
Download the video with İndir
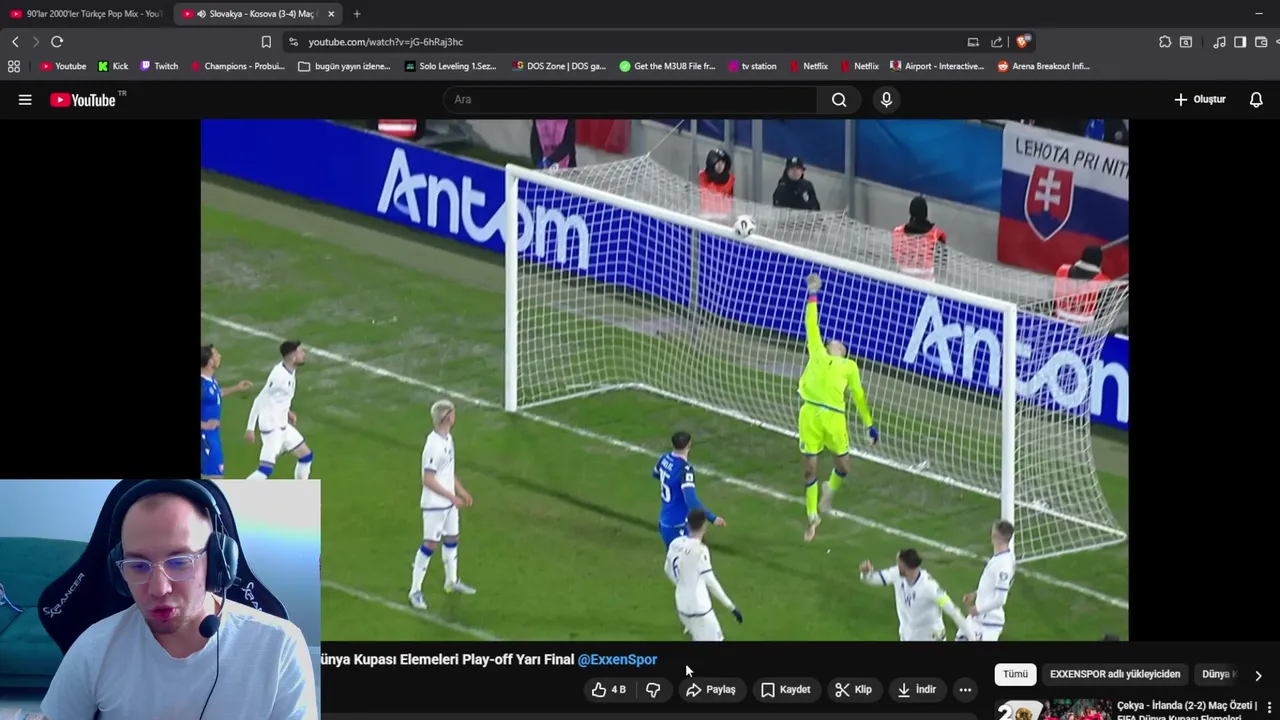click(916, 690)
